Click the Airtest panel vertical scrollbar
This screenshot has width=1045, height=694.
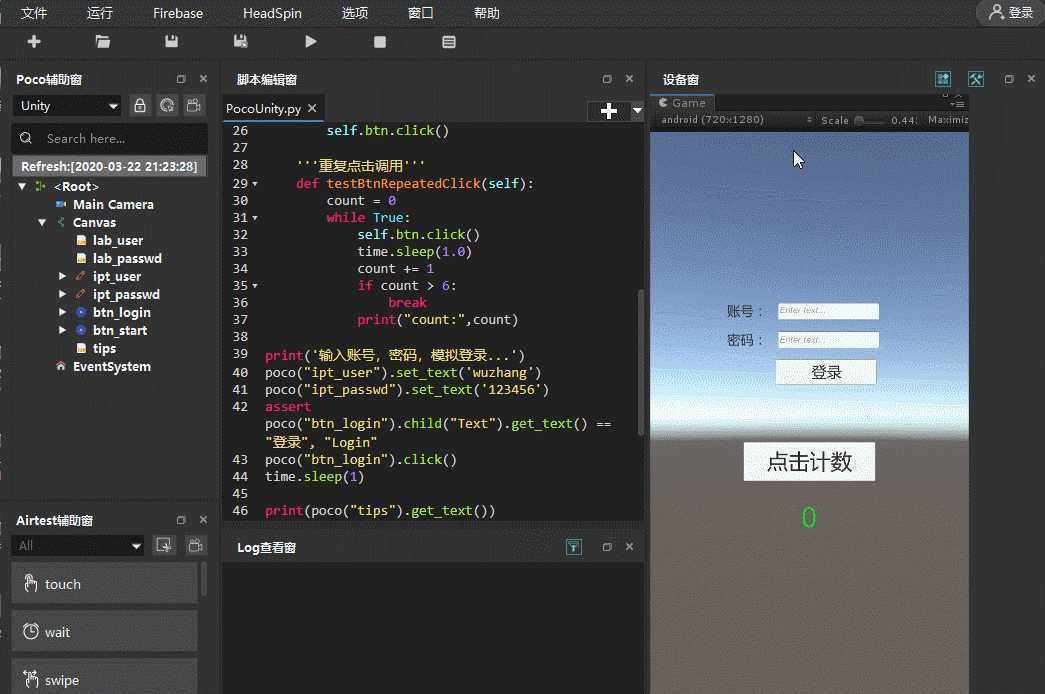(203, 579)
